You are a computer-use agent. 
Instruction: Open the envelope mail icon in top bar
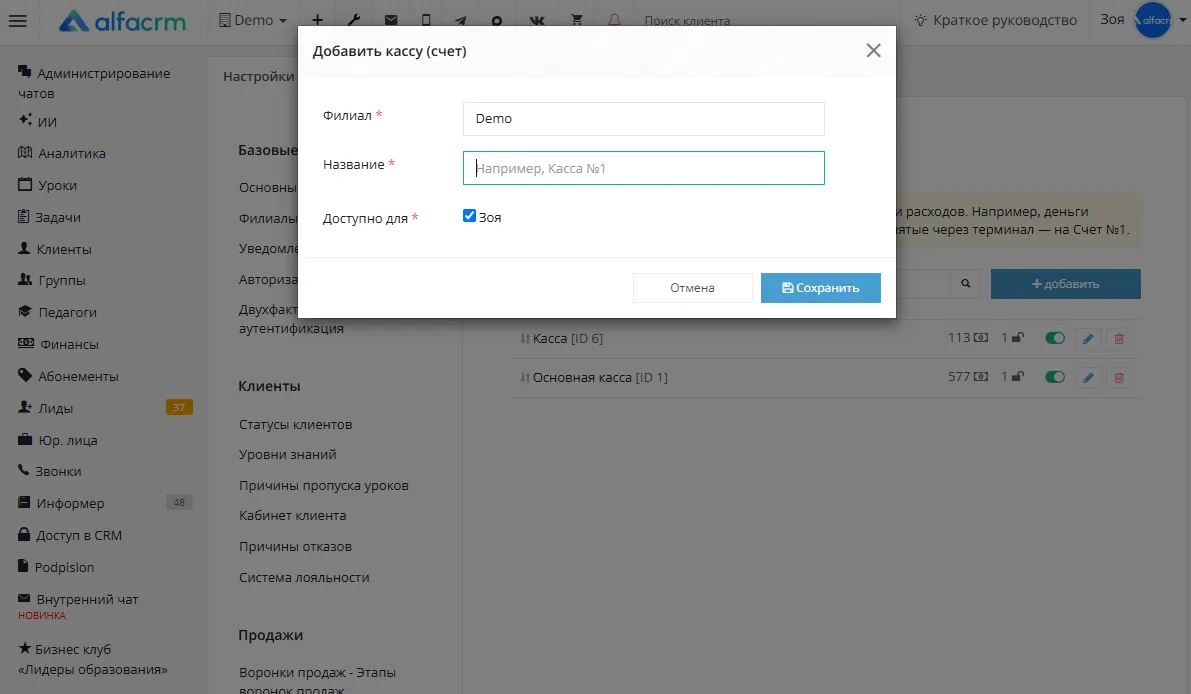390,21
